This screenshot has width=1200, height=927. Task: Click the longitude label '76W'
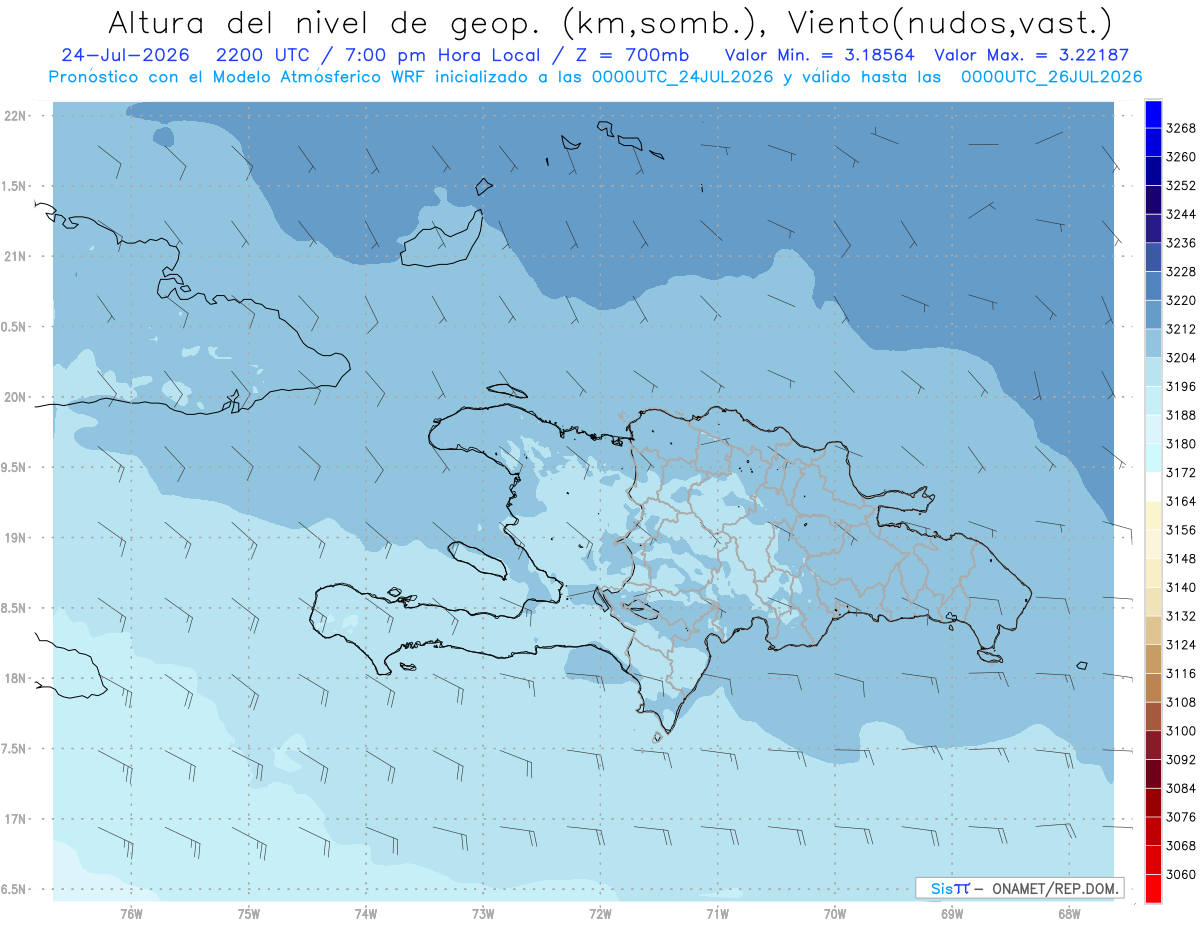pyautogui.click(x=131, y=914)
